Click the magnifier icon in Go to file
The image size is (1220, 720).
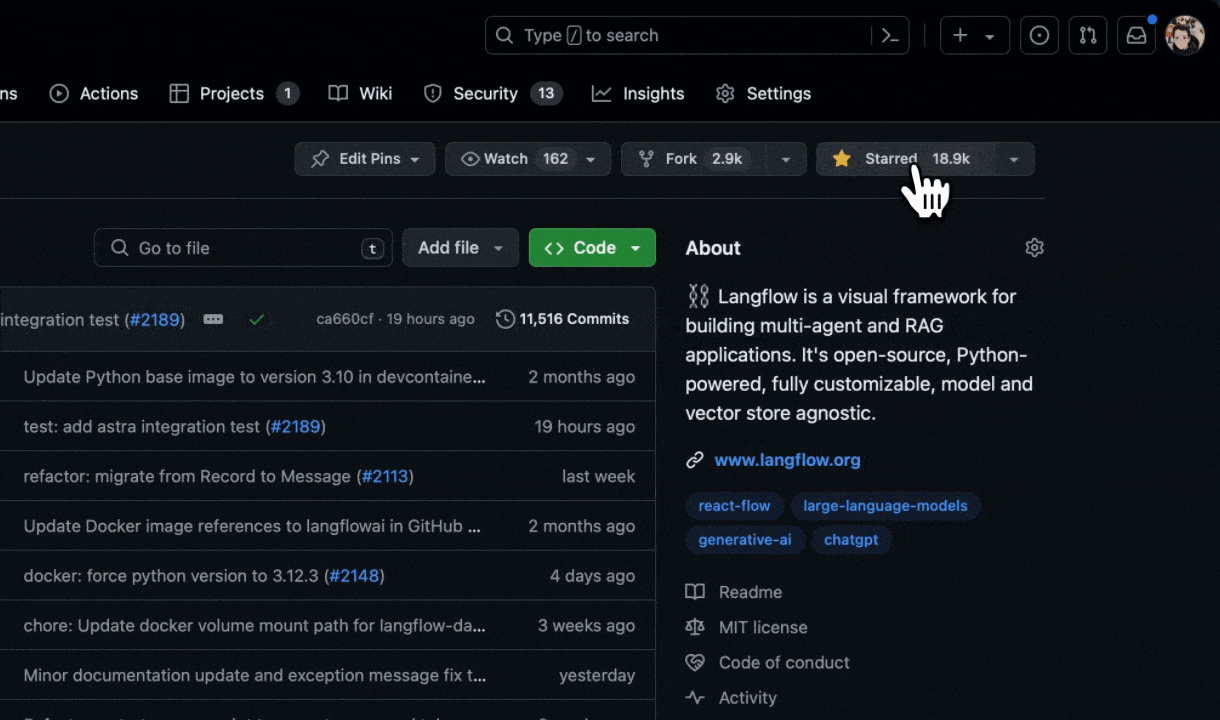pyautogui.click(x=120, y=248)
